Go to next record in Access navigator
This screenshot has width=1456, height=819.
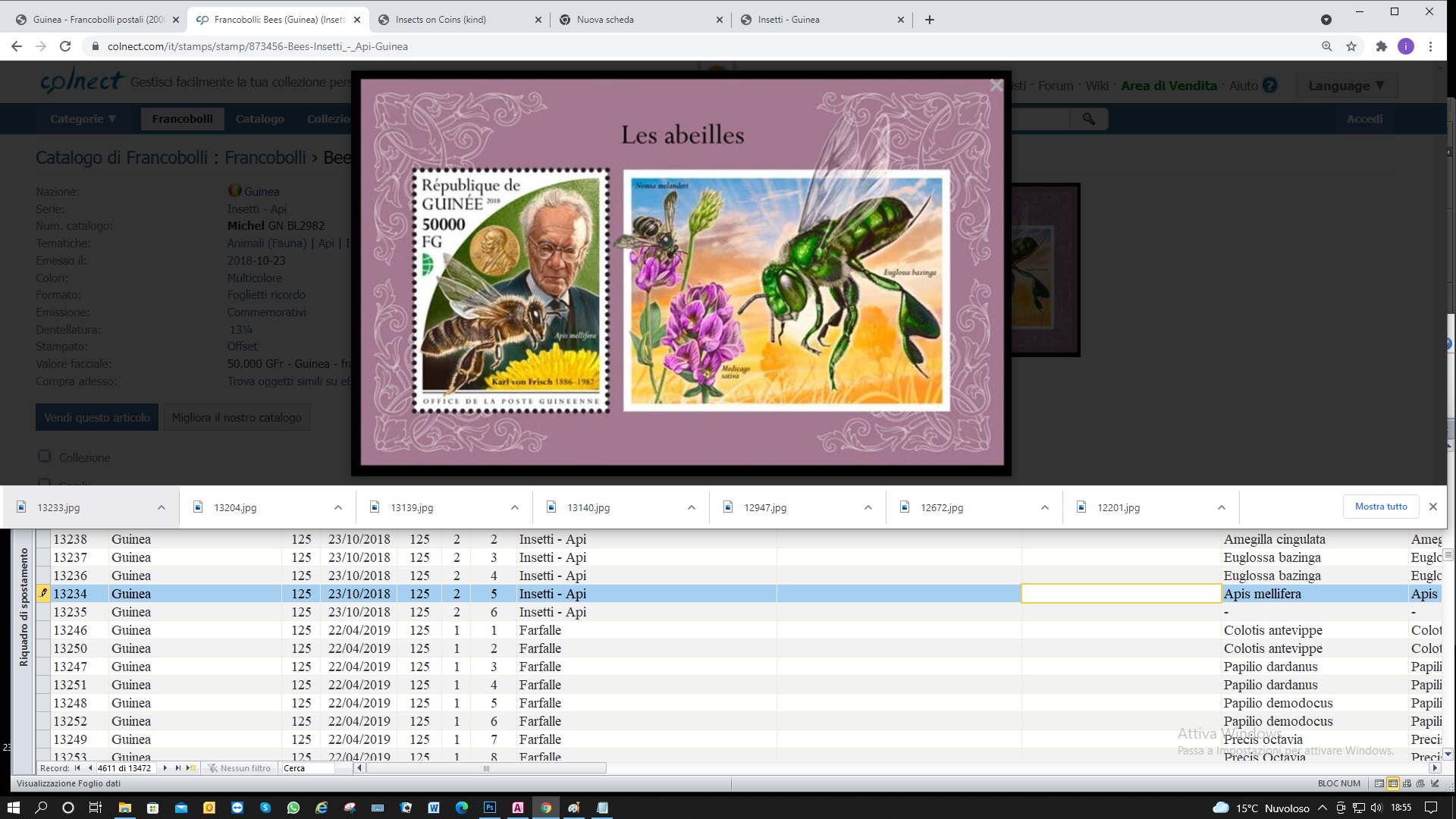tap(165, 768)
